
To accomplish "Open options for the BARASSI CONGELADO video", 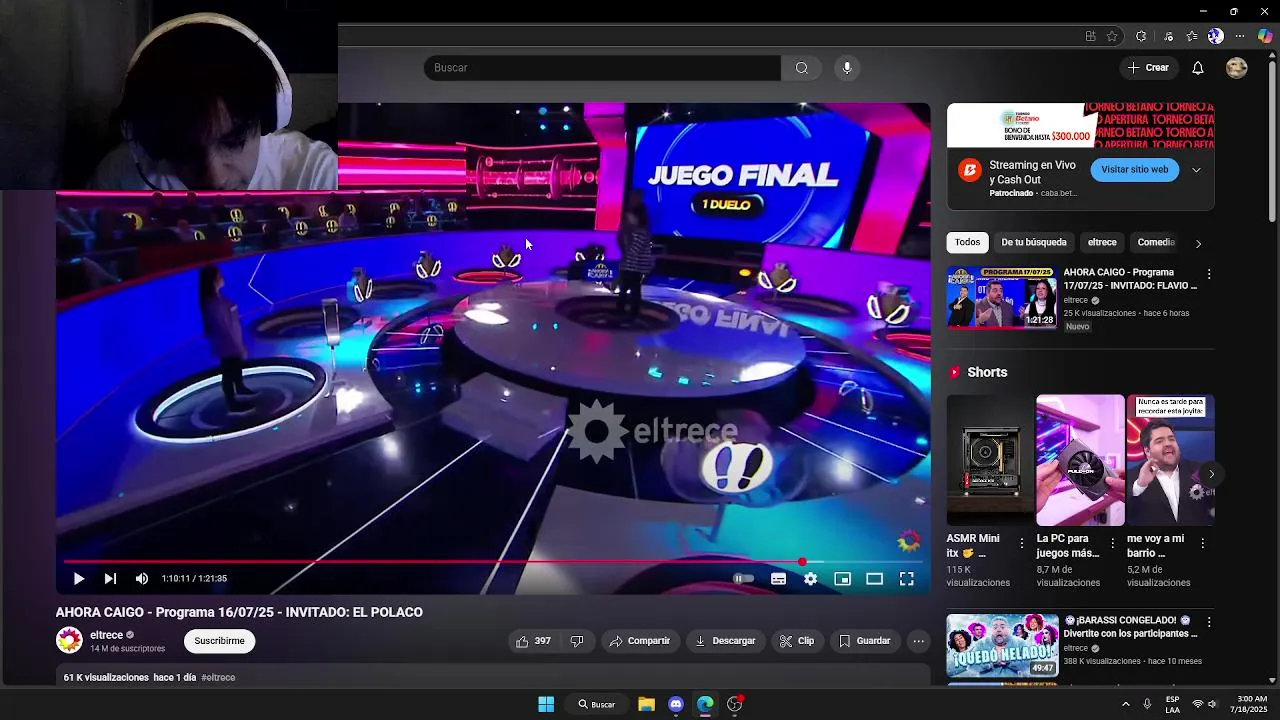I will click(x=1209, y=622).
